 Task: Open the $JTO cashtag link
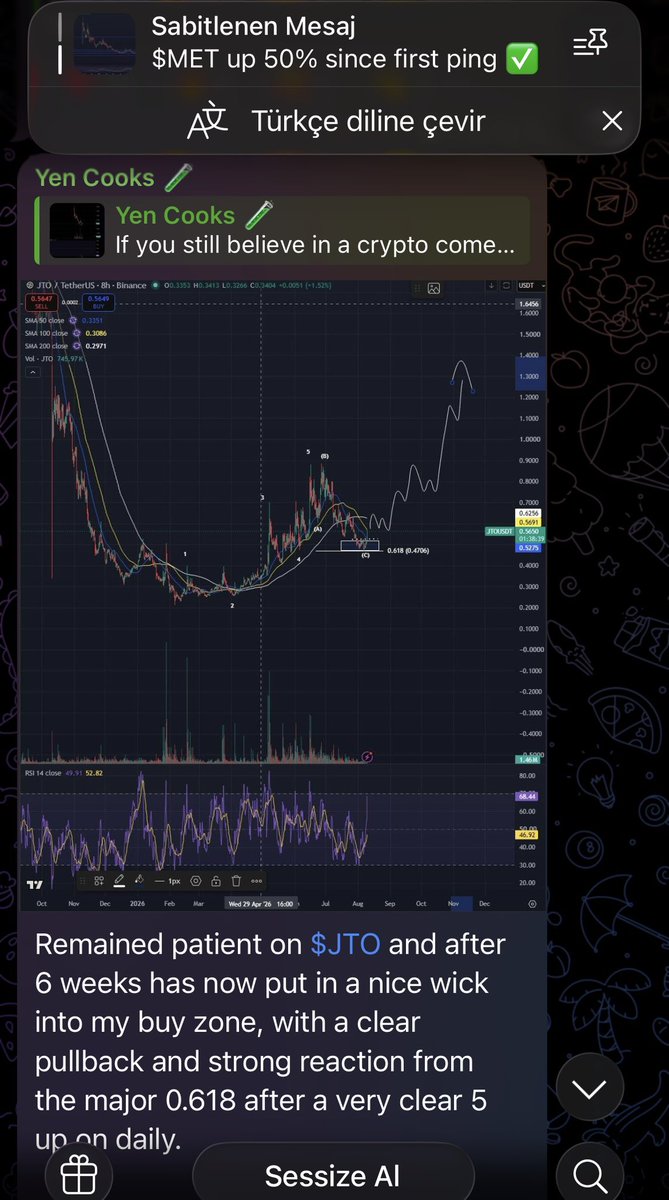[346, 943]
